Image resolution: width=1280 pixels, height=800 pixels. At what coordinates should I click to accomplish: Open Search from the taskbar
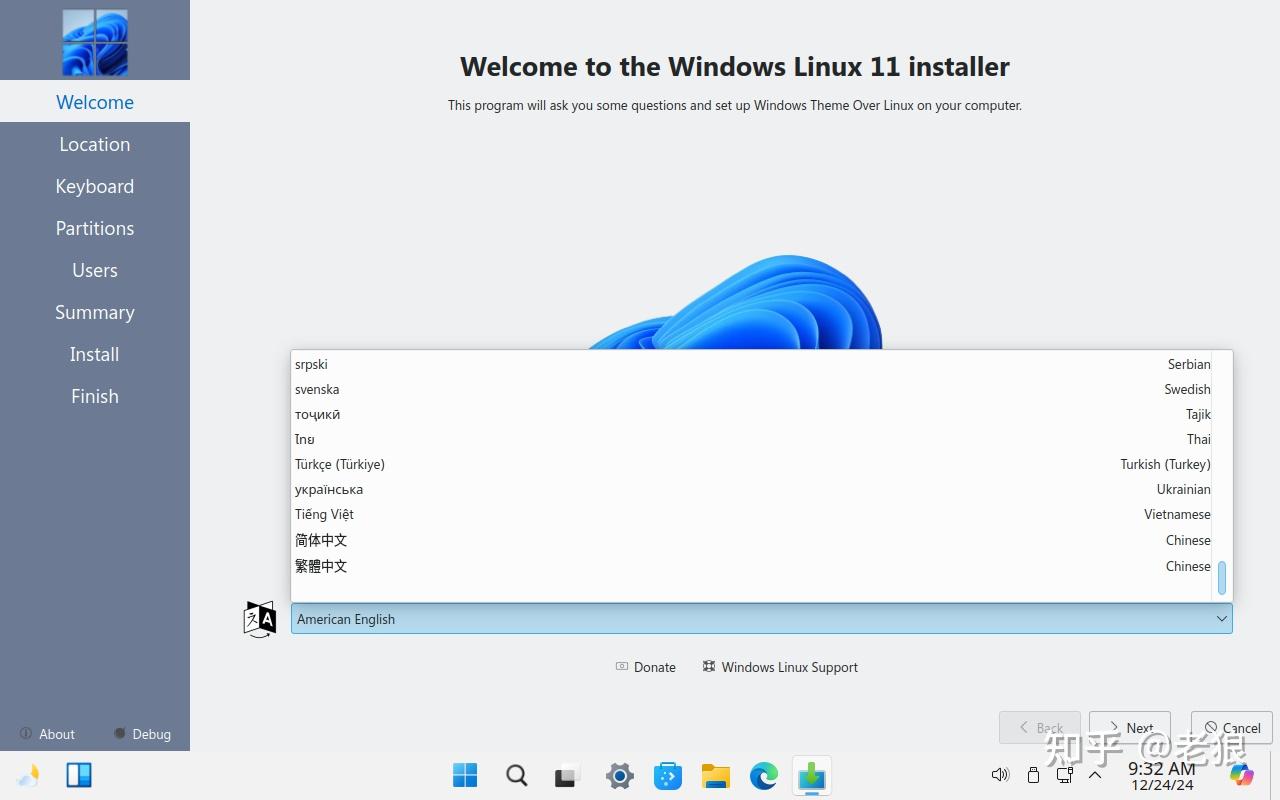[x=516, y=775]
